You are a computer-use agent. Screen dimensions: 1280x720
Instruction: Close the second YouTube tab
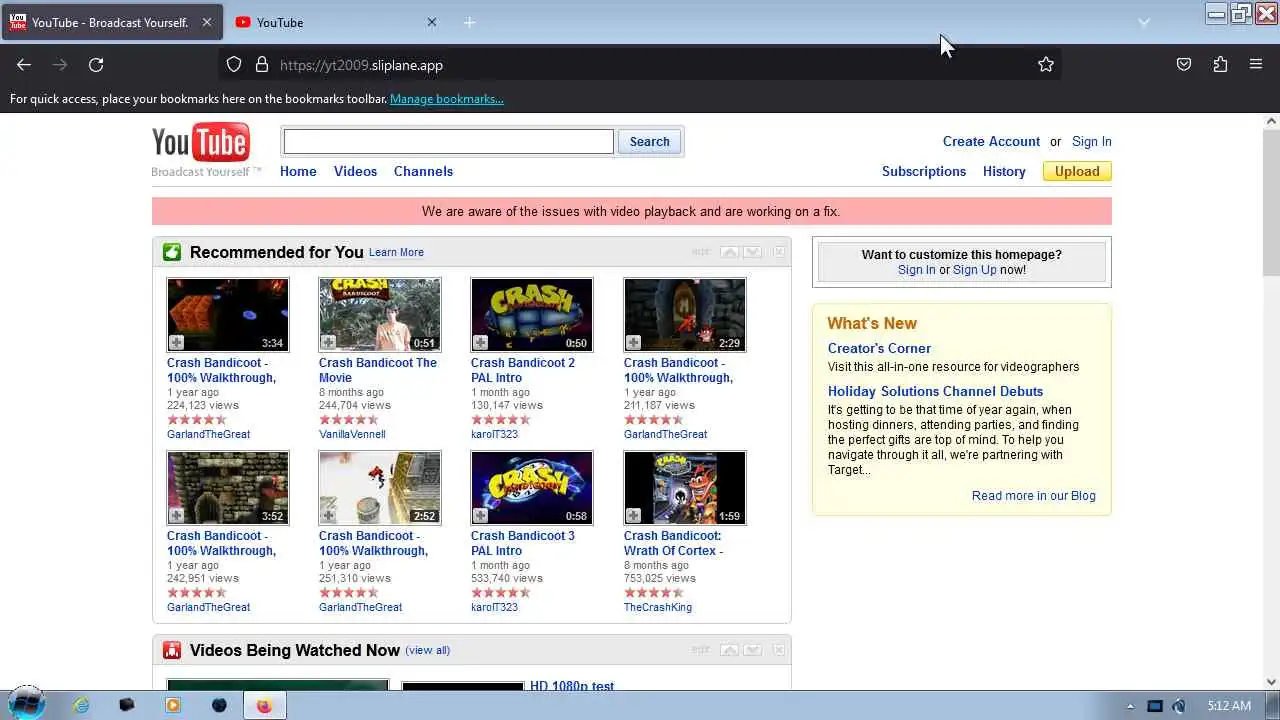(432, 22)
